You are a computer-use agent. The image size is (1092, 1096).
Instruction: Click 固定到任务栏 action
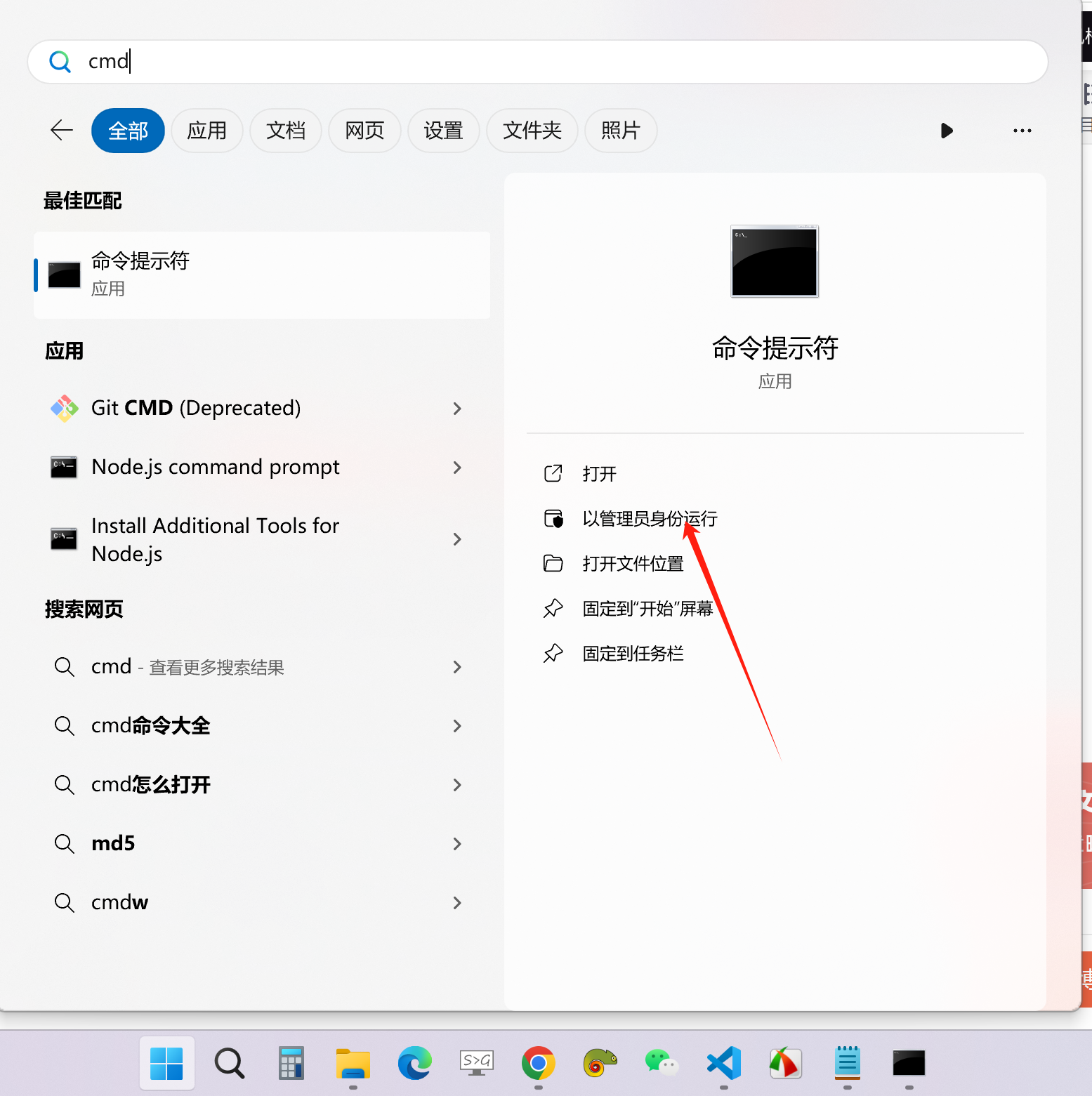633,654
